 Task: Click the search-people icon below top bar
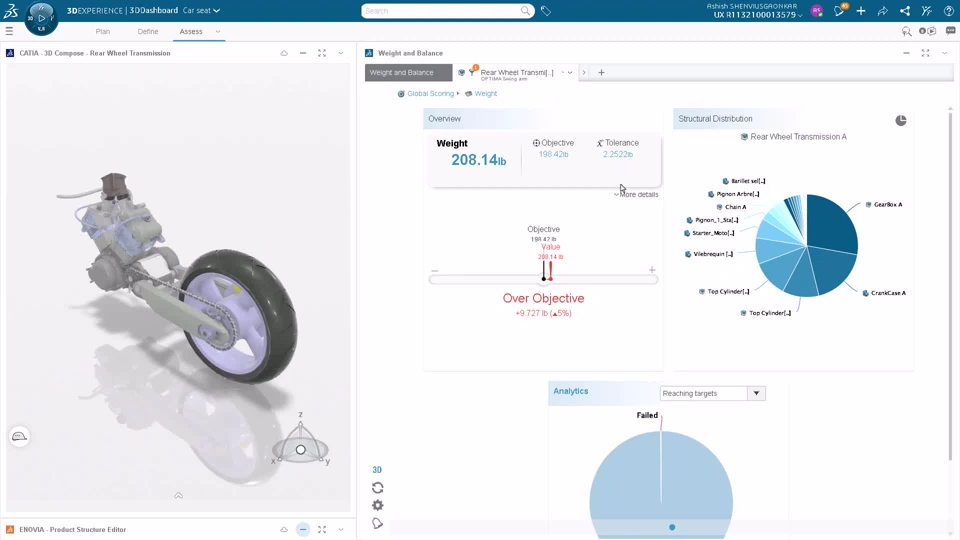(x=907, y=31)
